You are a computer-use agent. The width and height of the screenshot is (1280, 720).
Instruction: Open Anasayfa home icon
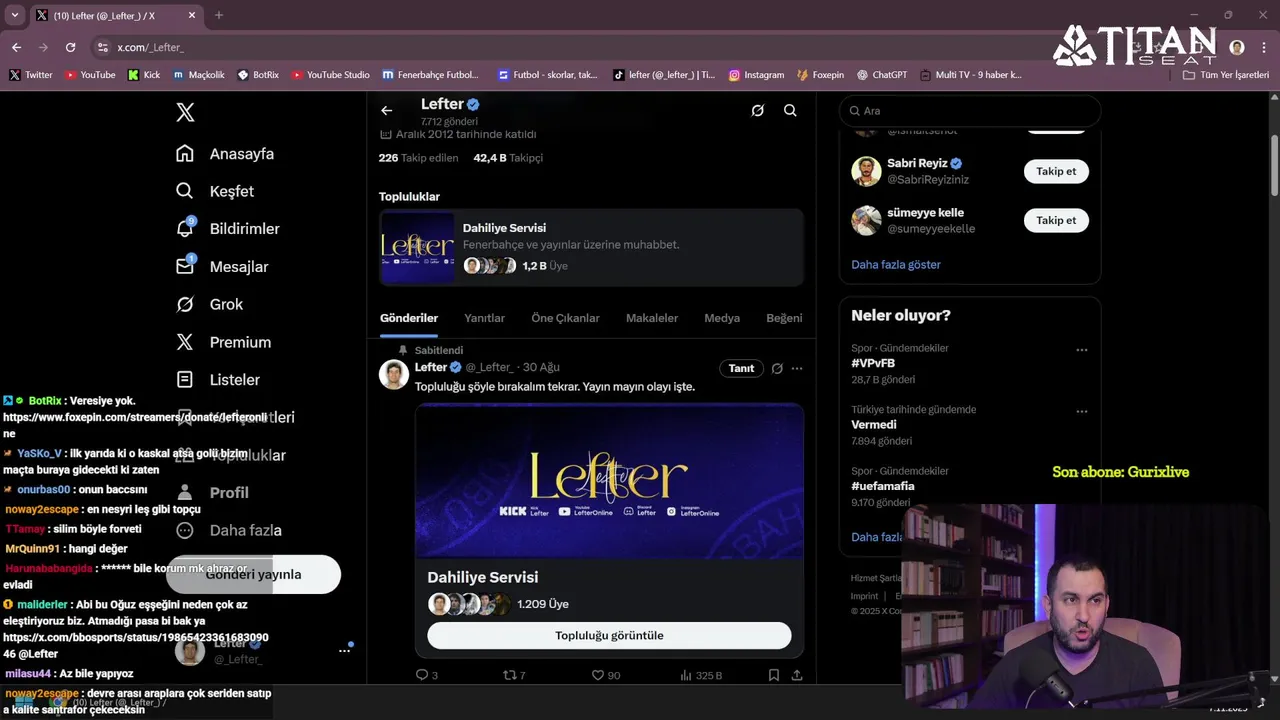coord(185,153)
